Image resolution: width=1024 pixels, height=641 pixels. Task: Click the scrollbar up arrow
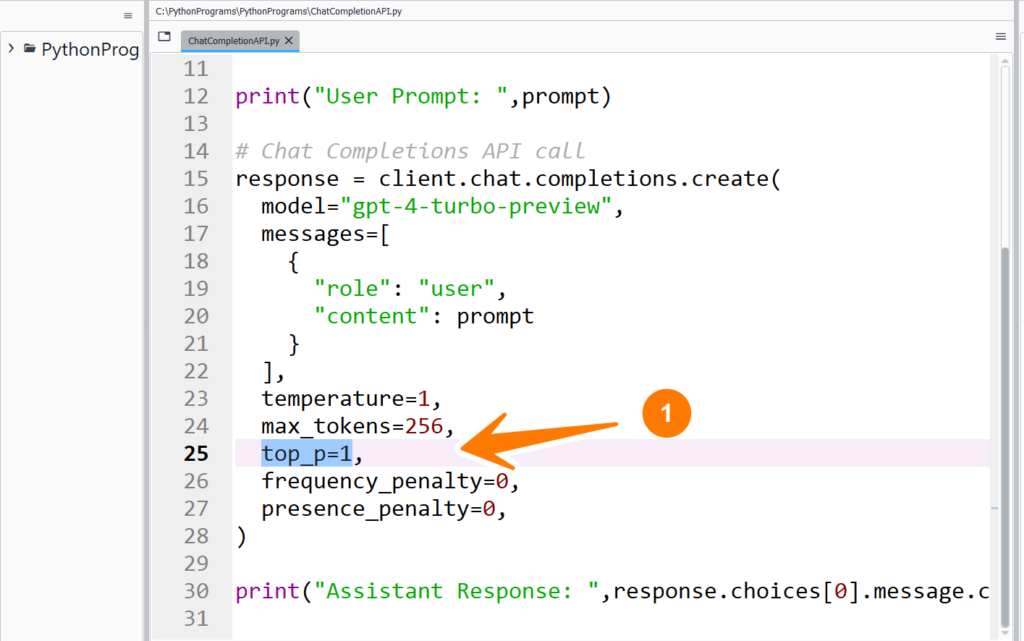point(1007,63)
